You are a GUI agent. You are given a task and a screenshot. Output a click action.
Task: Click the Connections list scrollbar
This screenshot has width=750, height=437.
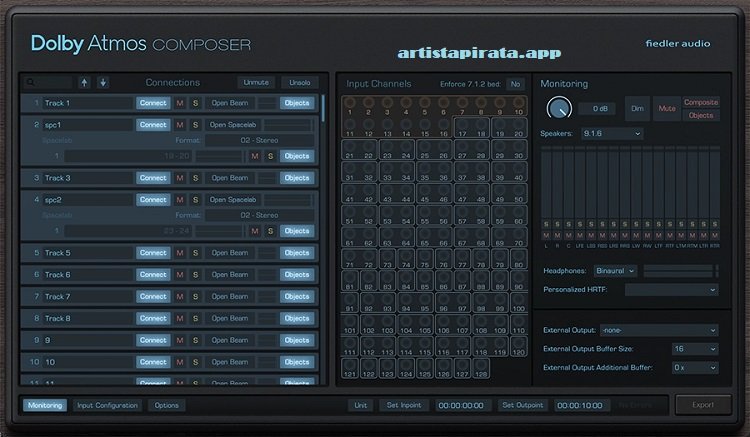click(x=323, y=108)
